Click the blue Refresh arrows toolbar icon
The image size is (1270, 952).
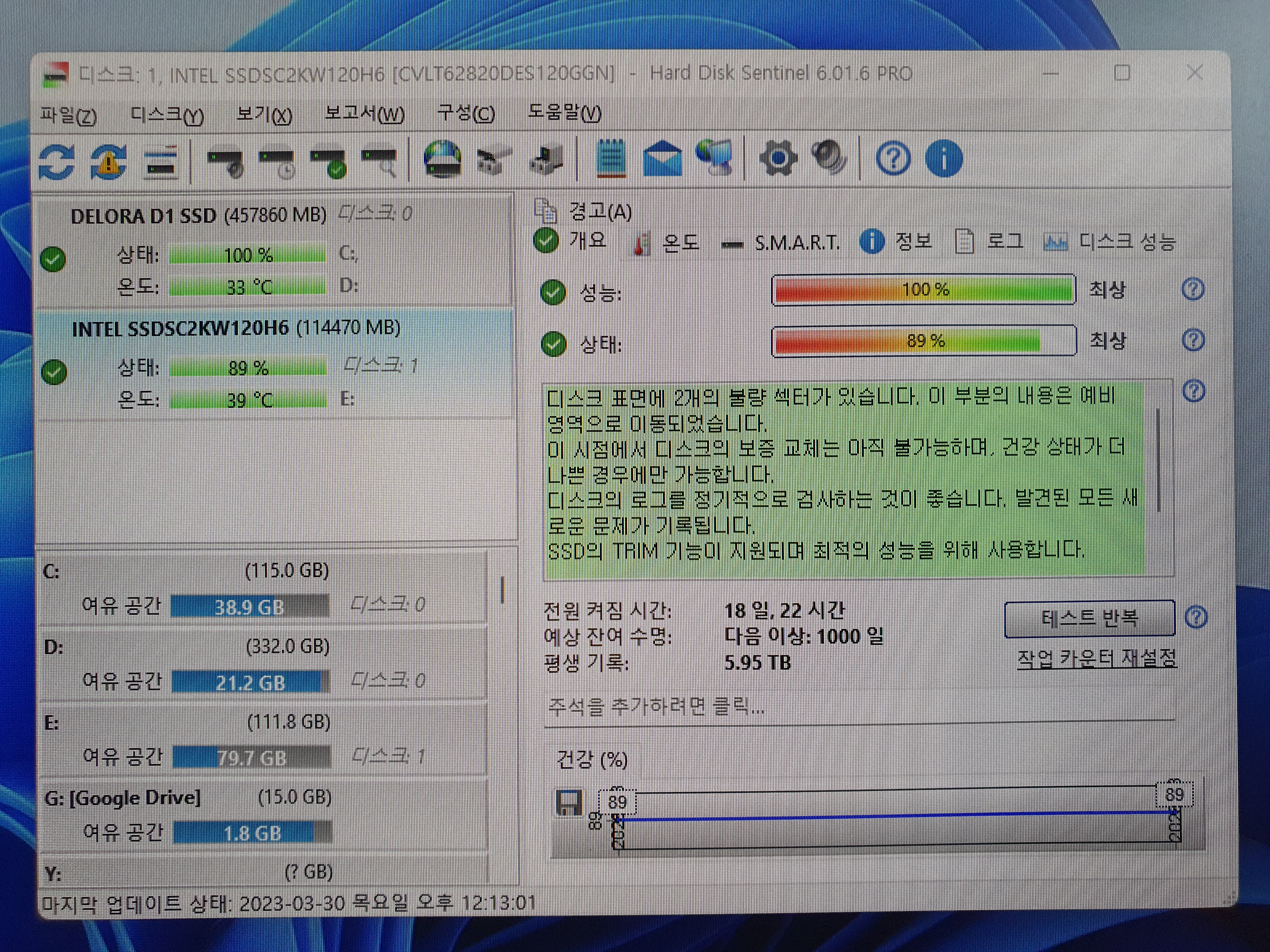tap(56, 161)
